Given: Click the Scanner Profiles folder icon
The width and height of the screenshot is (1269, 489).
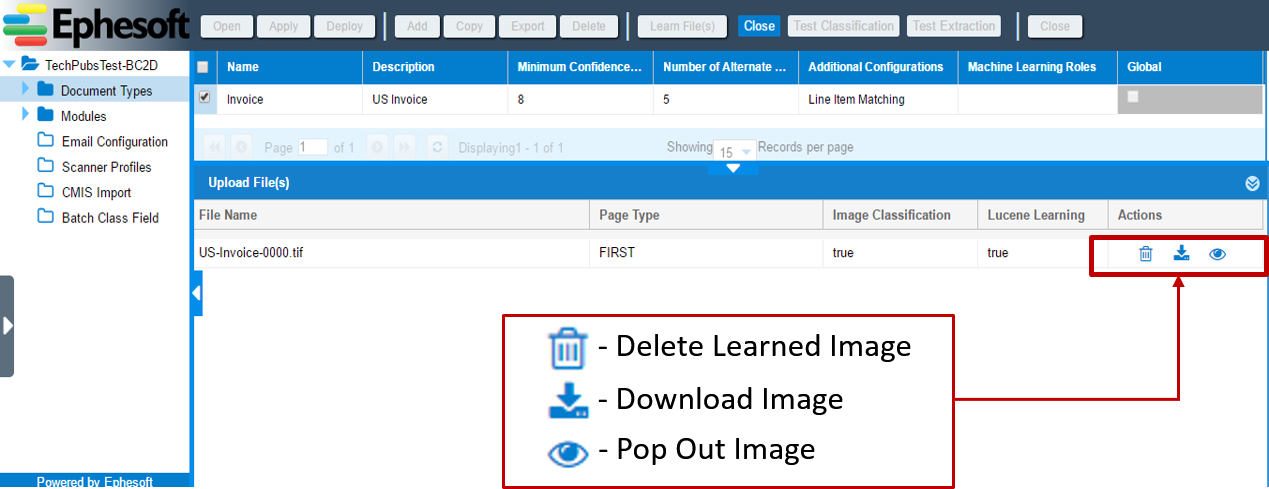Looking at the screenshot, I should pos(45,165).
